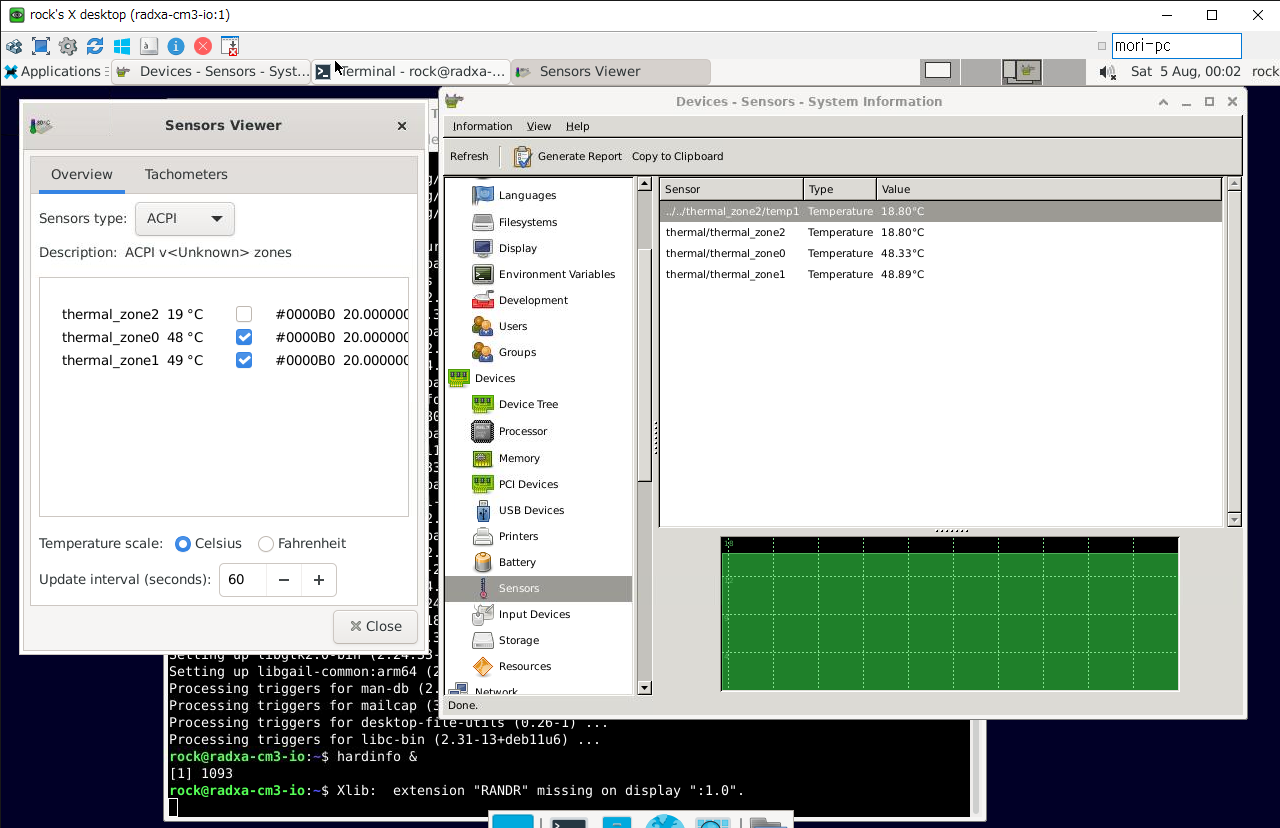The height and width of the screenshot is (828, 1280).
Task: Open Storage in the sidebar
Action: 518,640
